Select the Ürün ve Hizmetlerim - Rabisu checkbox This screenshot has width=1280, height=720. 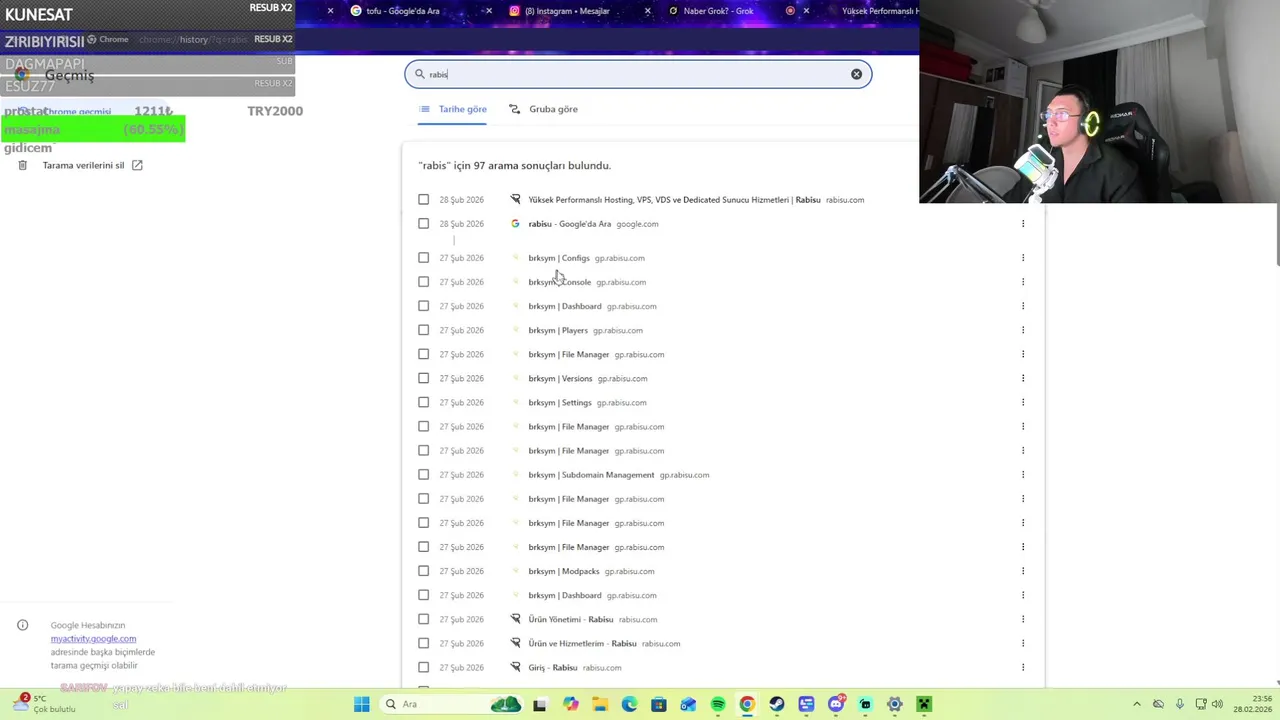(x=424, y=643)
